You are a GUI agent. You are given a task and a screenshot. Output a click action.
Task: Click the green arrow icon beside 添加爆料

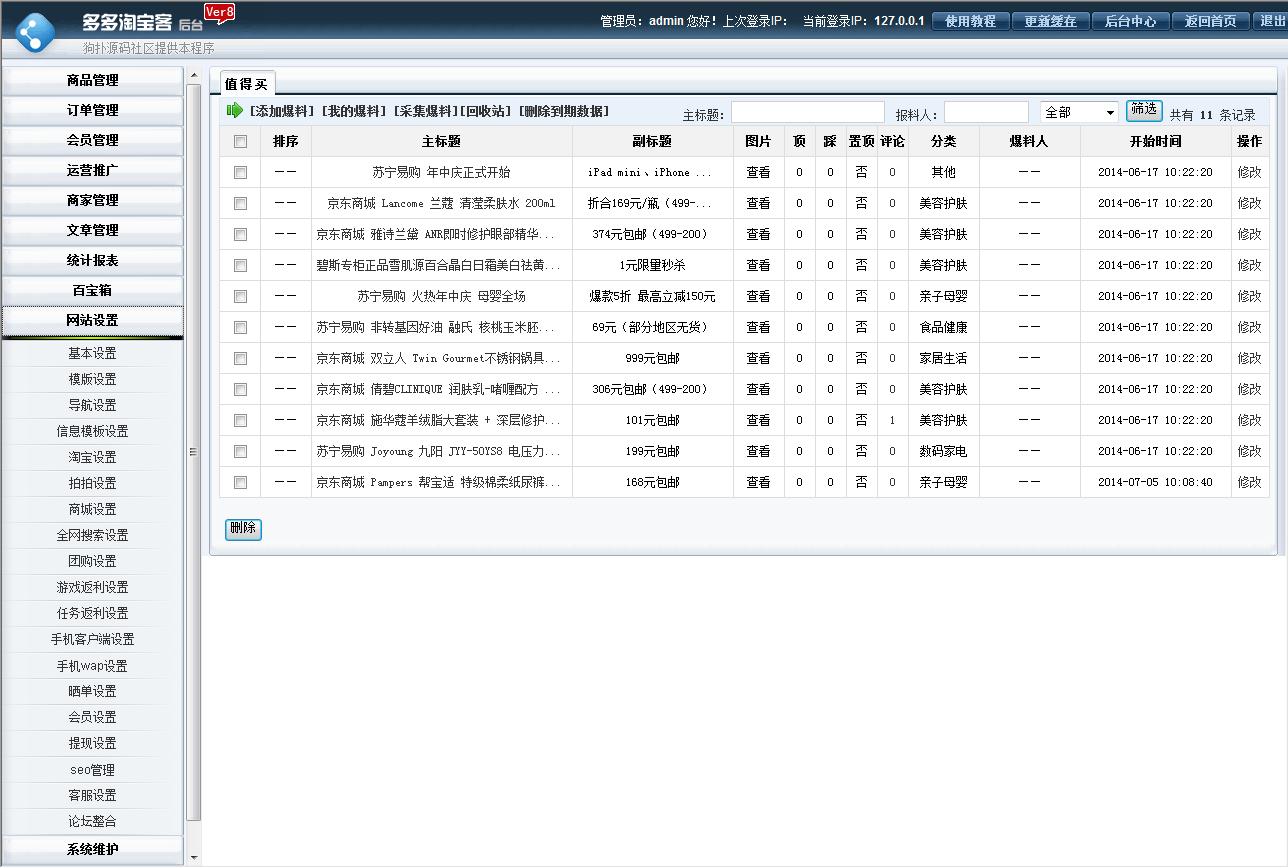[233, 110]
